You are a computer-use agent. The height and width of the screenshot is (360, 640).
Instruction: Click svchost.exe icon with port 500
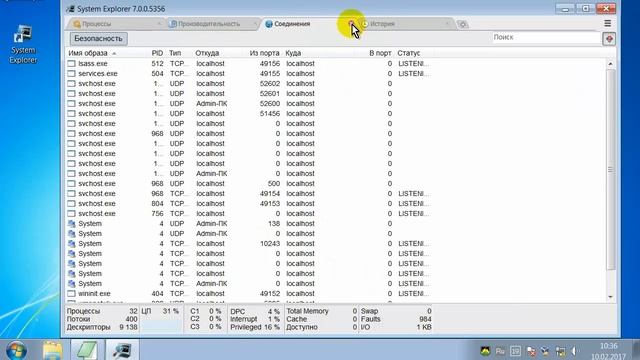point(71,184)
